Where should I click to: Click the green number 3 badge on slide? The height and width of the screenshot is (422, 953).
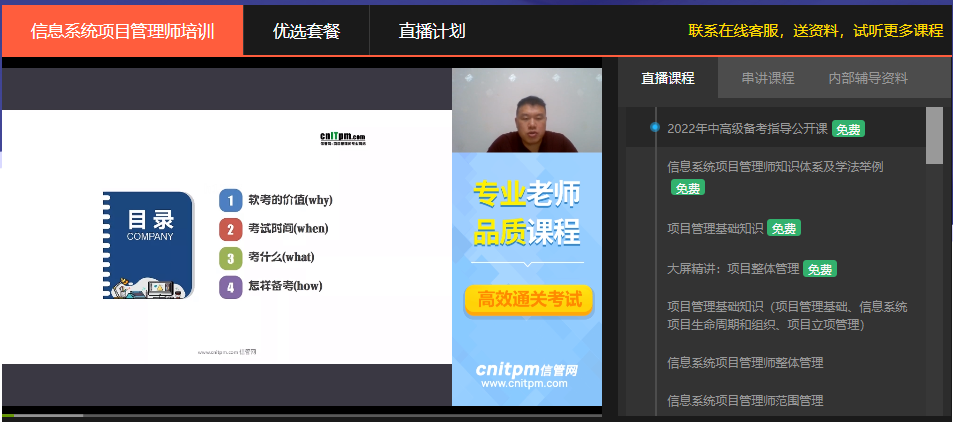(x=230, y=258)
